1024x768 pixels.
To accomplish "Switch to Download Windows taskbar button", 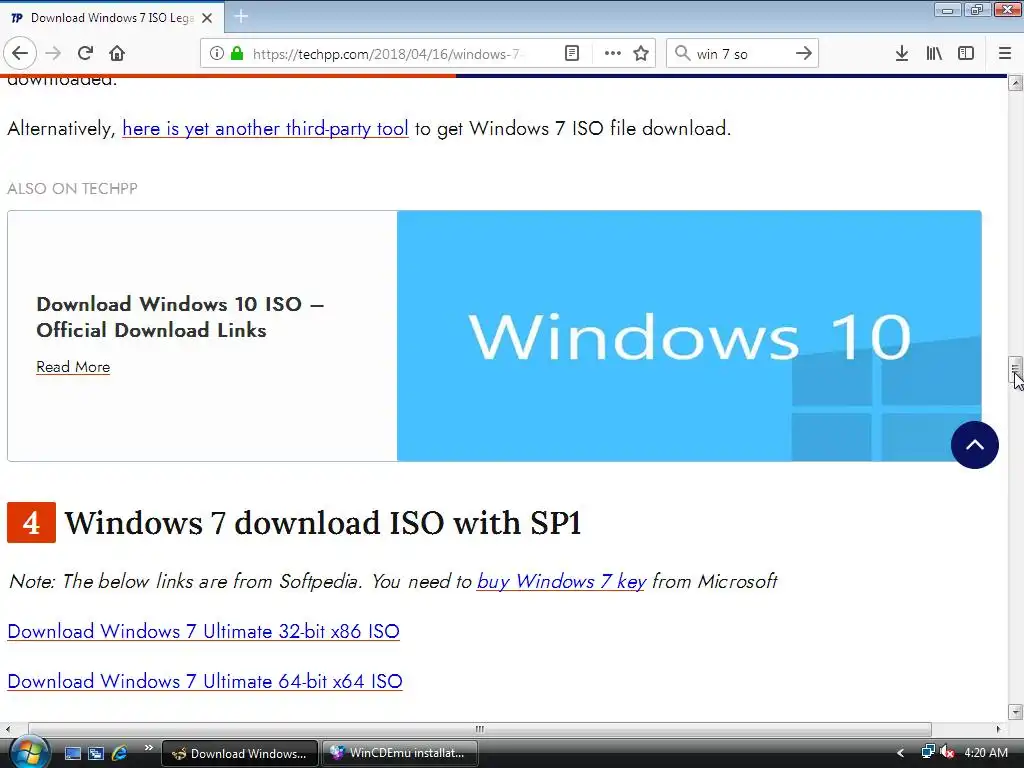I will [240, 754].
